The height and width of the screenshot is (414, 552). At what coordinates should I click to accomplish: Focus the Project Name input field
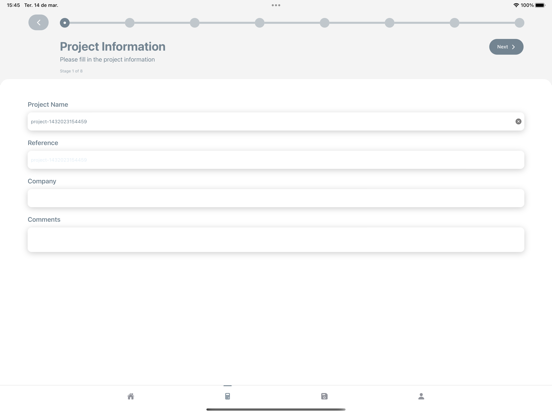tap(276, 121)
